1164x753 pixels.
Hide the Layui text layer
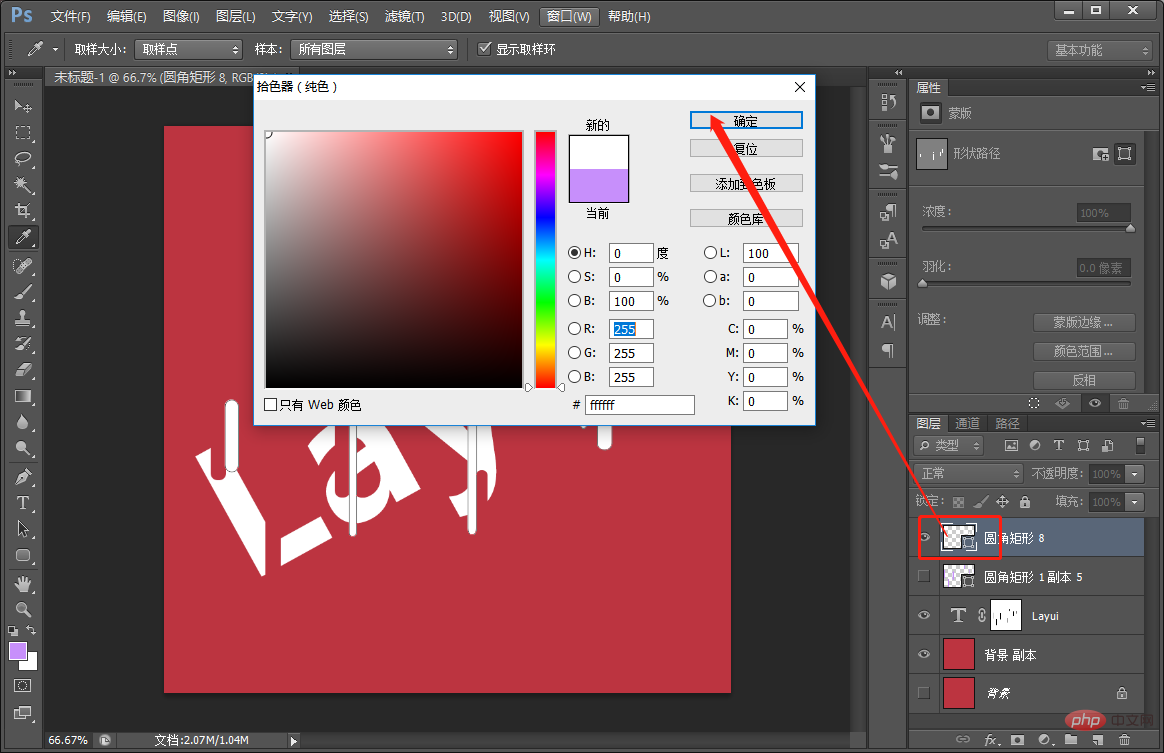924,616
